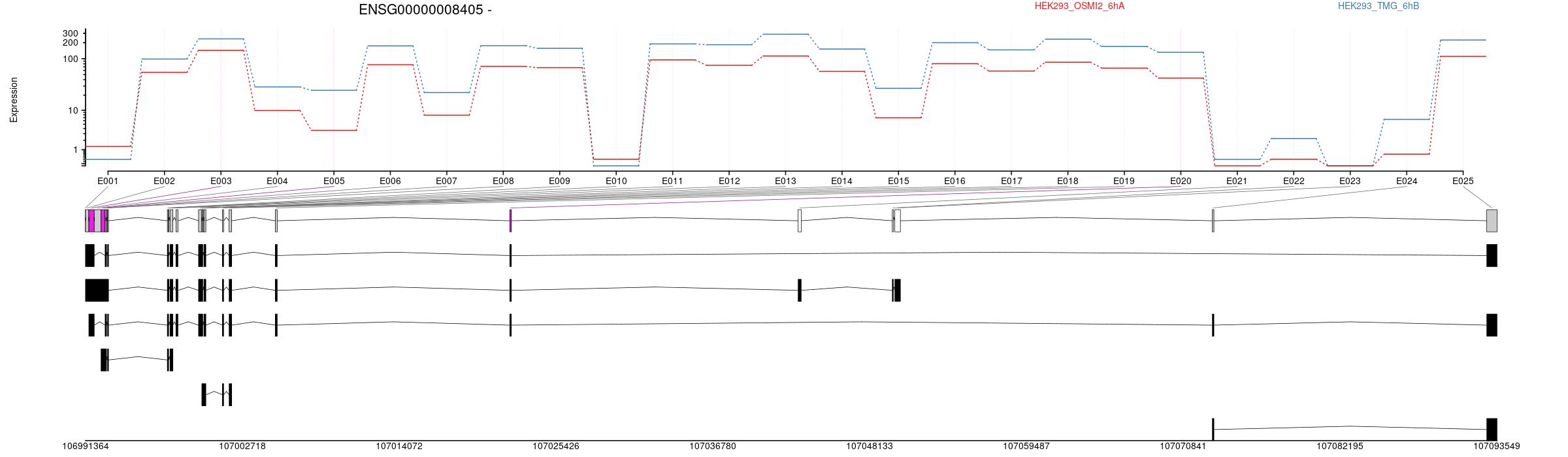The width and height of the screenshot is (1568, 457).
Task: Click exon label E007
Action: pos(446,181)
